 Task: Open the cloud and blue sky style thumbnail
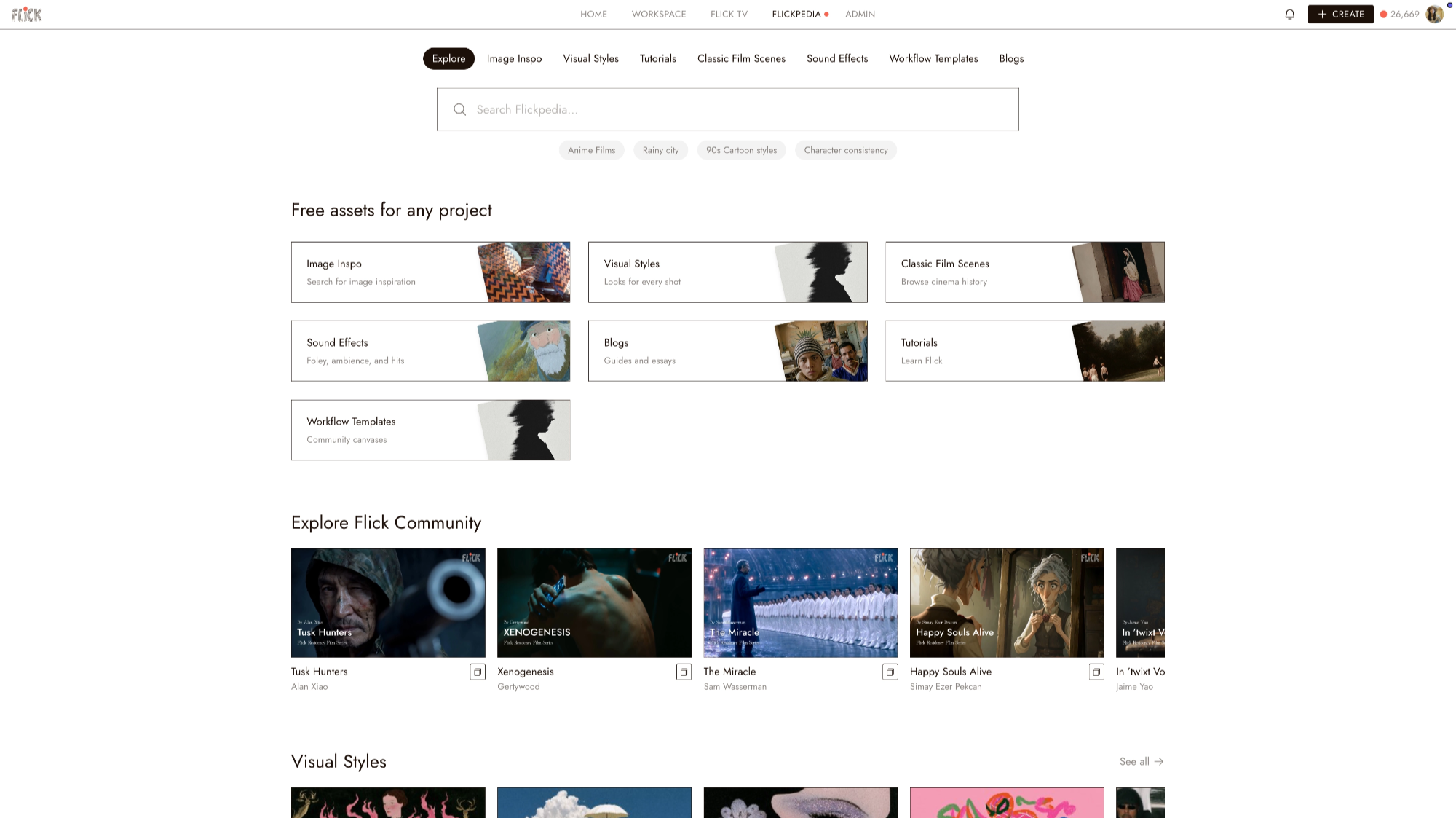594,803
